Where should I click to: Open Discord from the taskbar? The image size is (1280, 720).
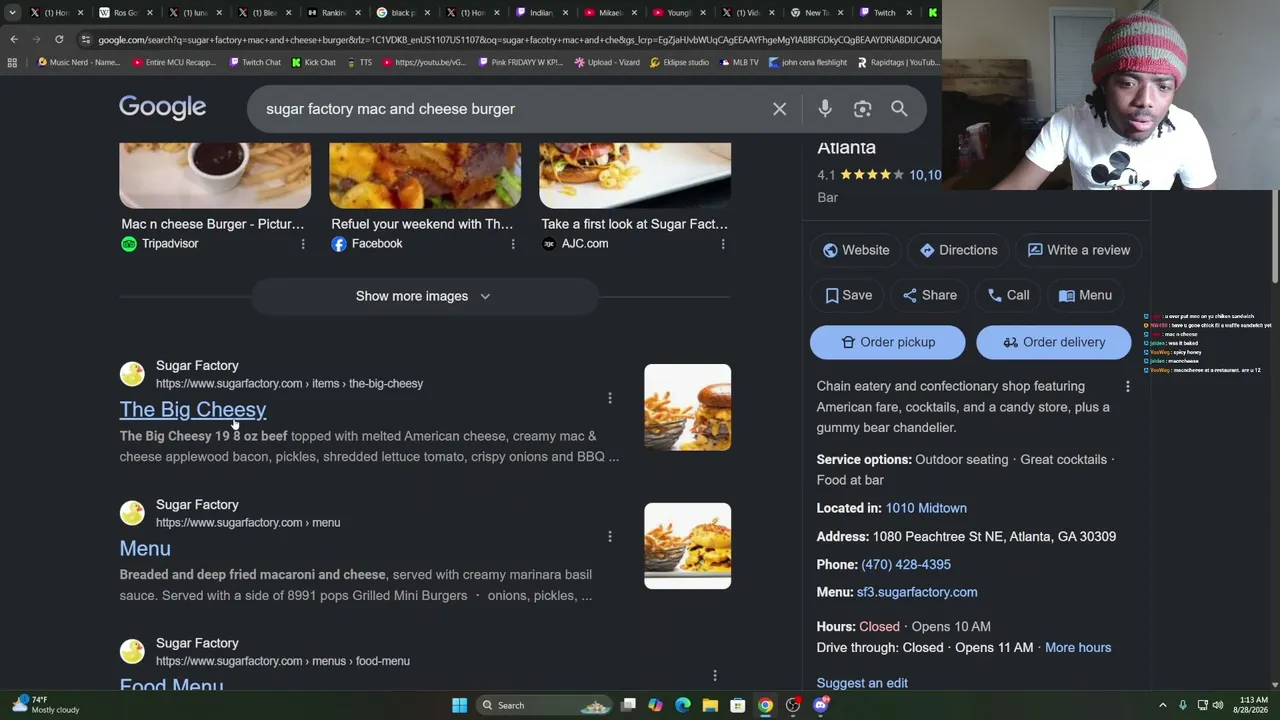821,705
